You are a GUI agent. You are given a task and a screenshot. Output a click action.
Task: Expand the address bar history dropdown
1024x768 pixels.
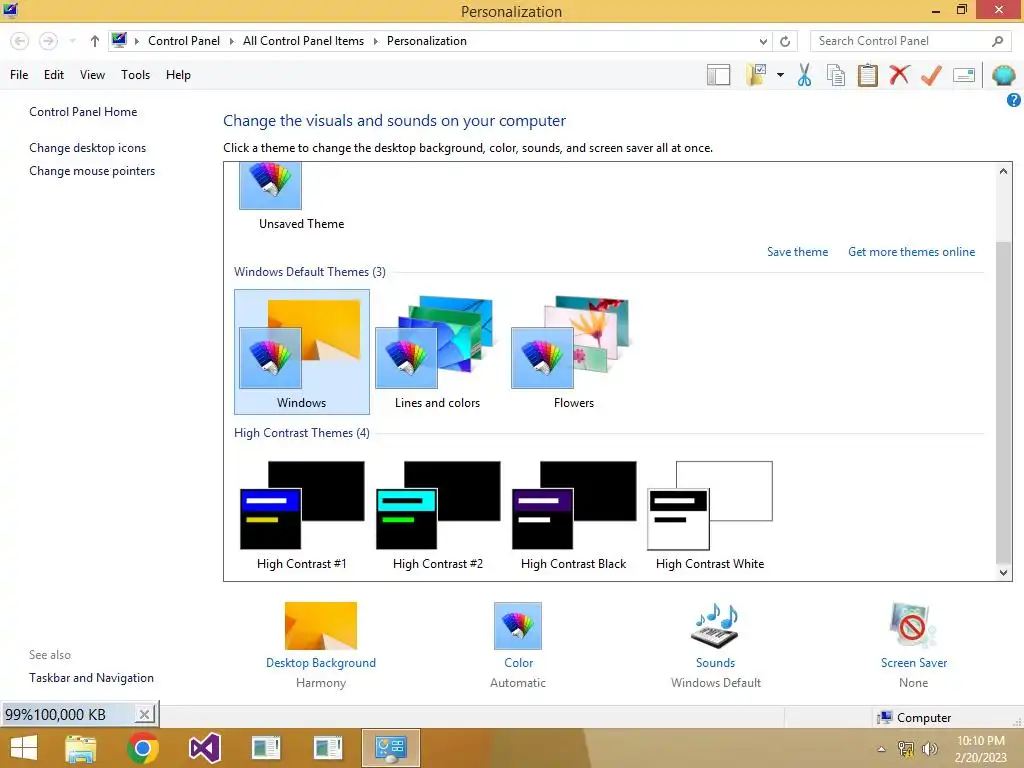[x=763, y=41]
